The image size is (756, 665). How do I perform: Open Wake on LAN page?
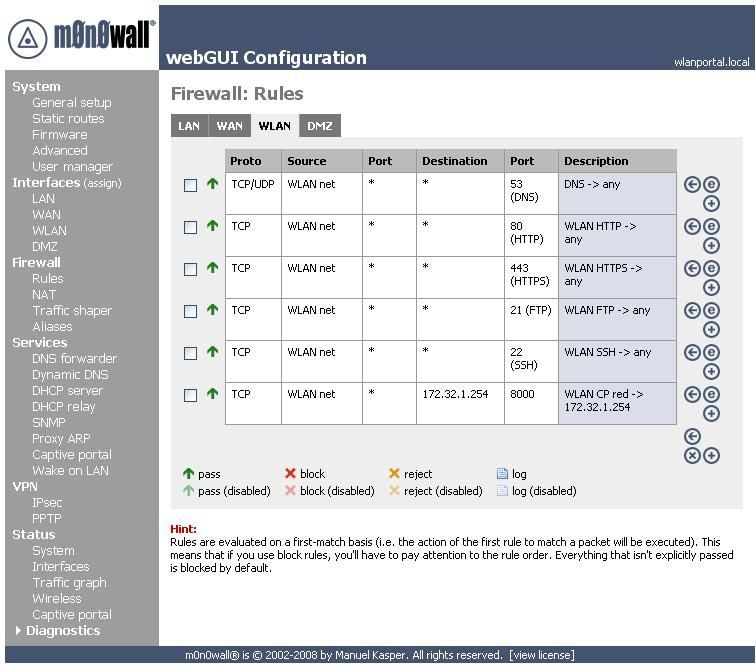coord(70,471)
